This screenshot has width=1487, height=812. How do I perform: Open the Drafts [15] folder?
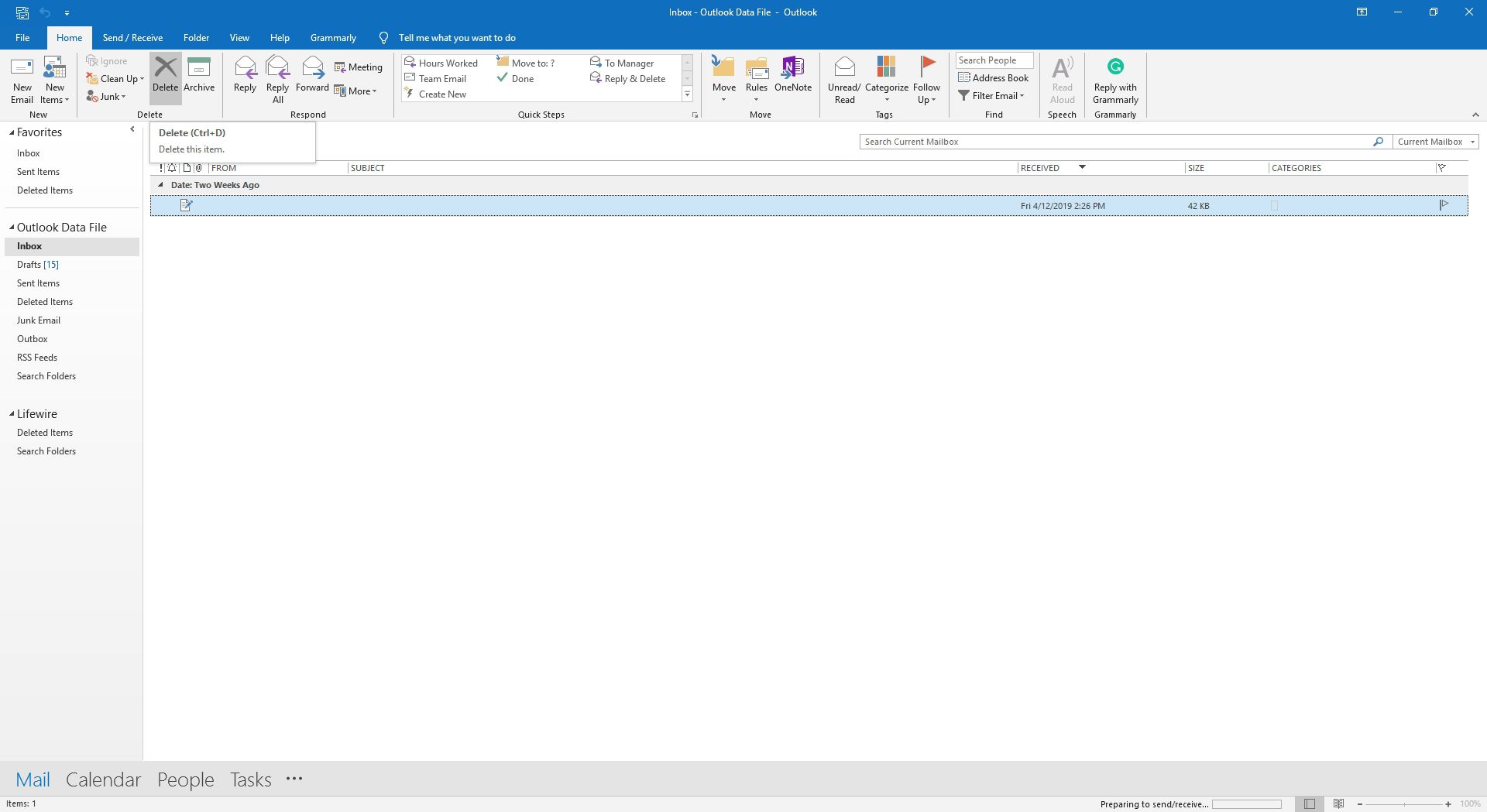coord(37,265)
